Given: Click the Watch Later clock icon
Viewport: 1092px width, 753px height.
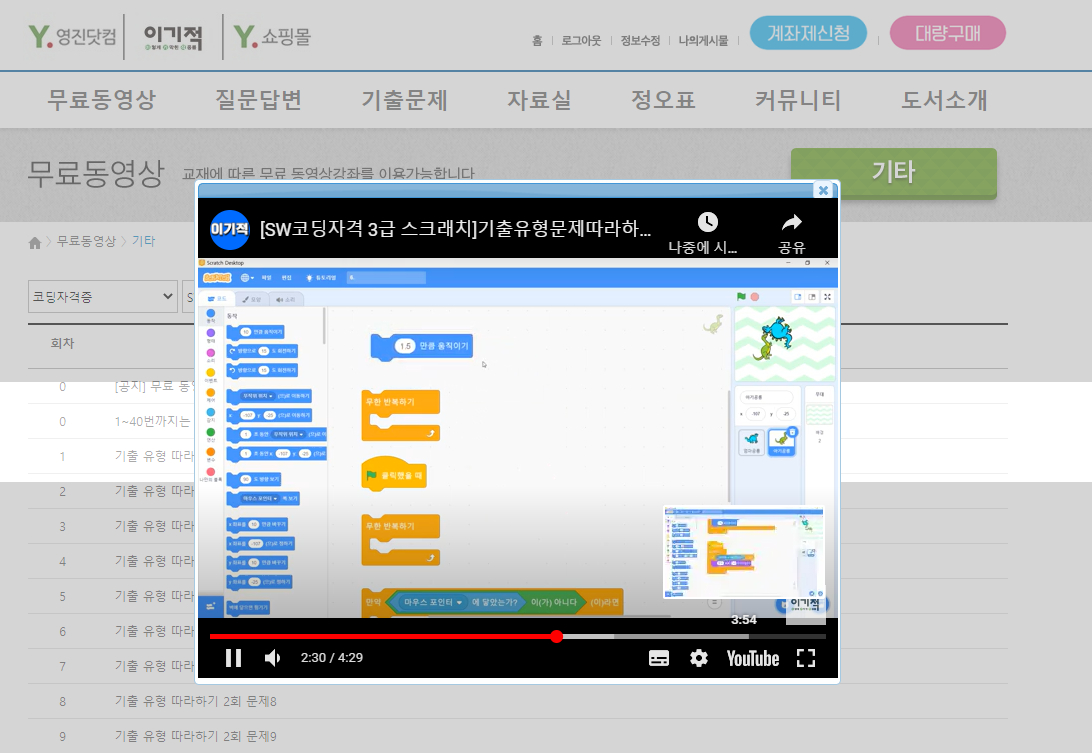Looking at the screenshot, I should pos(708,222).
